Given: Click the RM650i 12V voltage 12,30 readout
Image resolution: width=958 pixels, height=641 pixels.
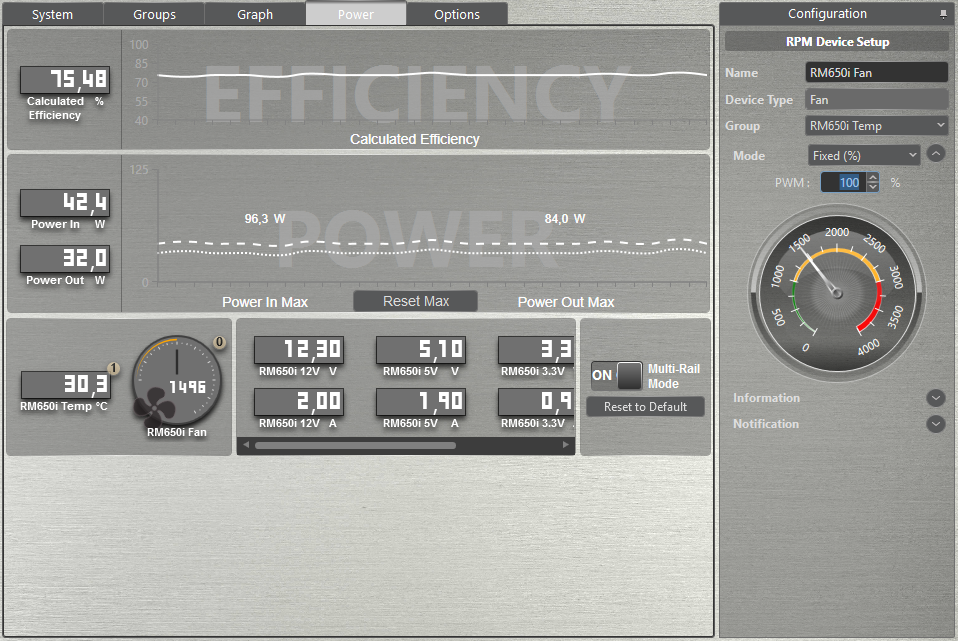Looking at the screenshot, I should 299,350.
